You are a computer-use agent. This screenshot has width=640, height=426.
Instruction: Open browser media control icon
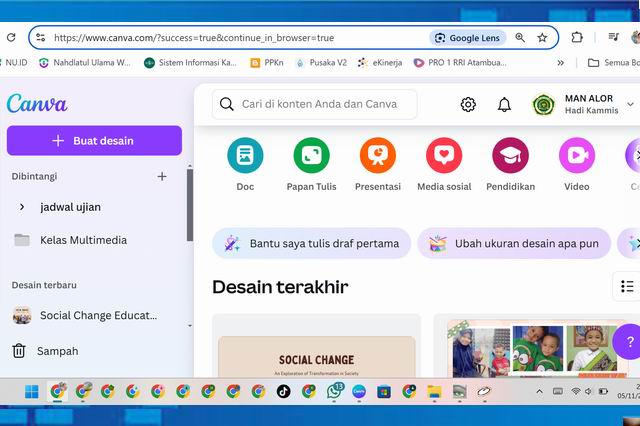click(613, 37)
